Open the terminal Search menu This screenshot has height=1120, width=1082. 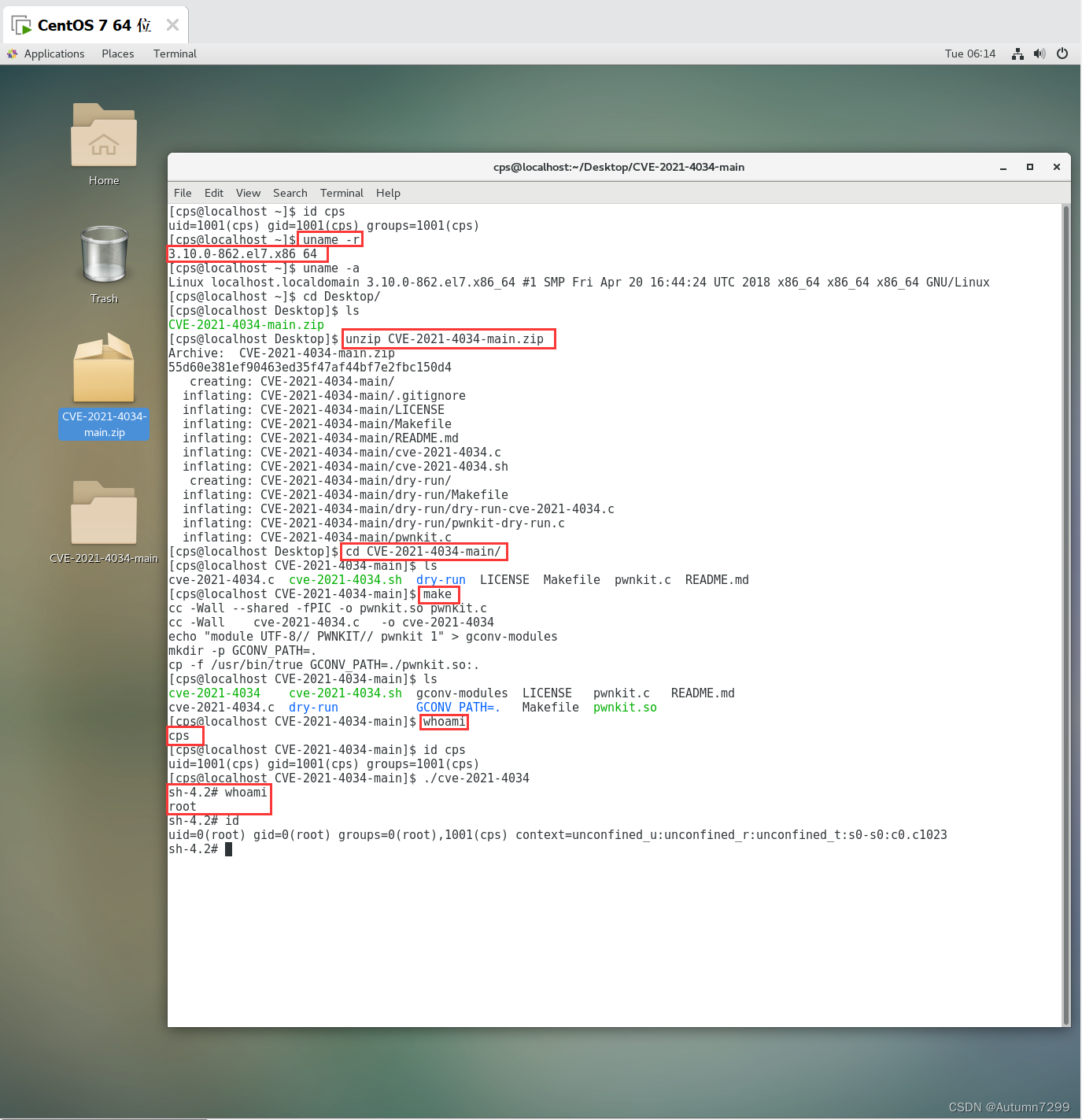tap(290, 193)
